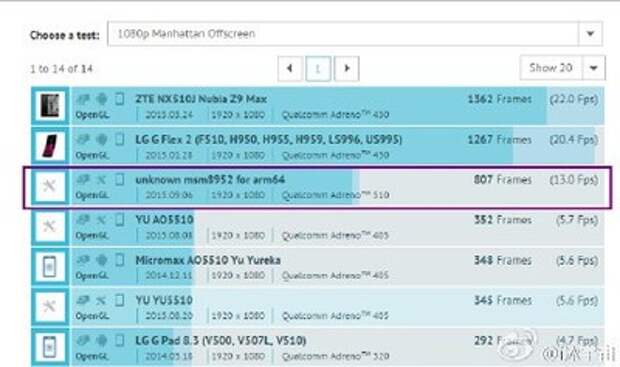The width and height of the screenshot is (620, 367).
Task: Expand the Show 20 dropdown arrow
Action: point(594,68)
